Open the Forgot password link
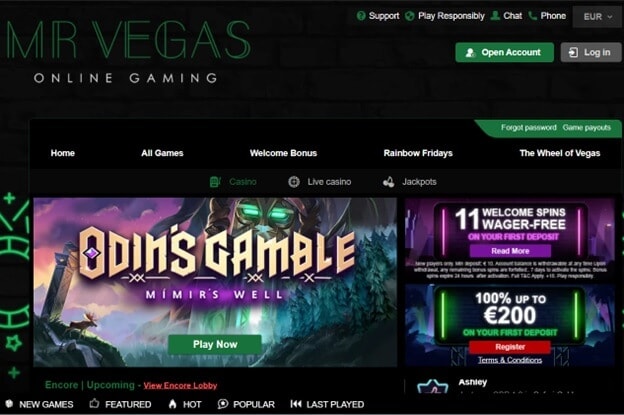 pos(528,128)
